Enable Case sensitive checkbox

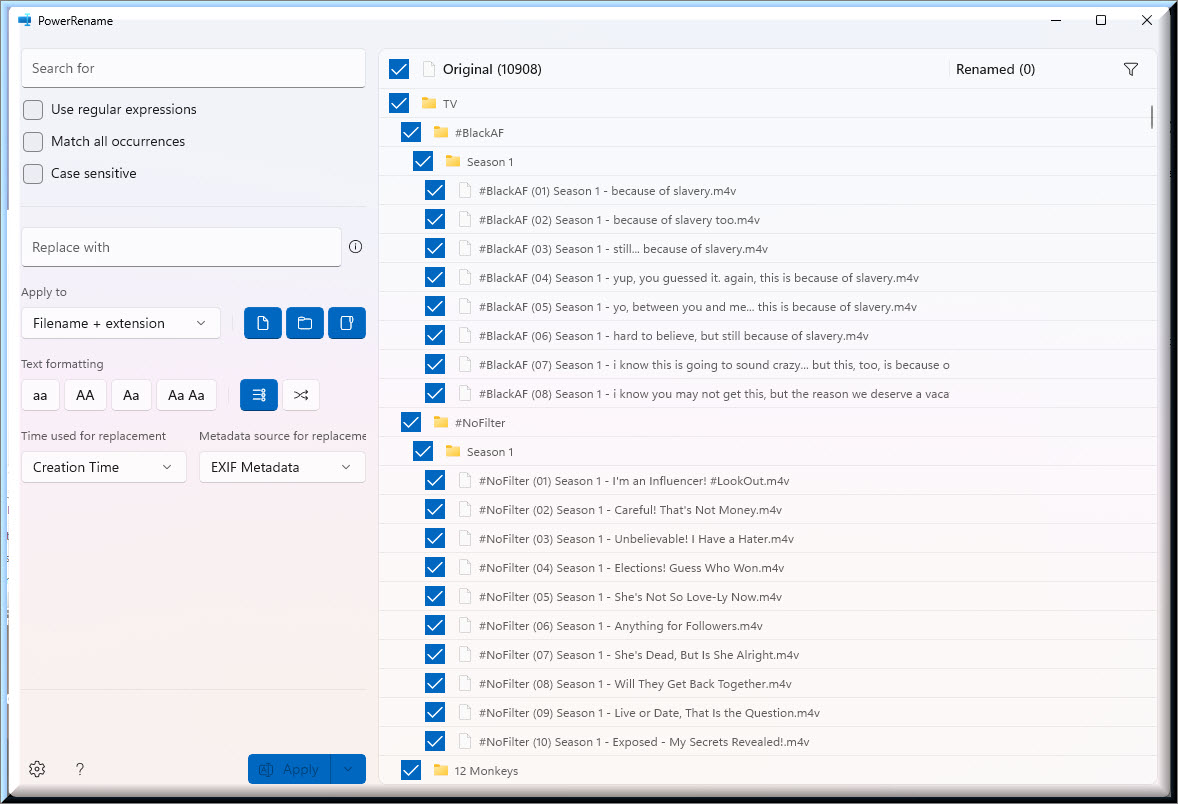pyautogui.click(x=33, y=174)
